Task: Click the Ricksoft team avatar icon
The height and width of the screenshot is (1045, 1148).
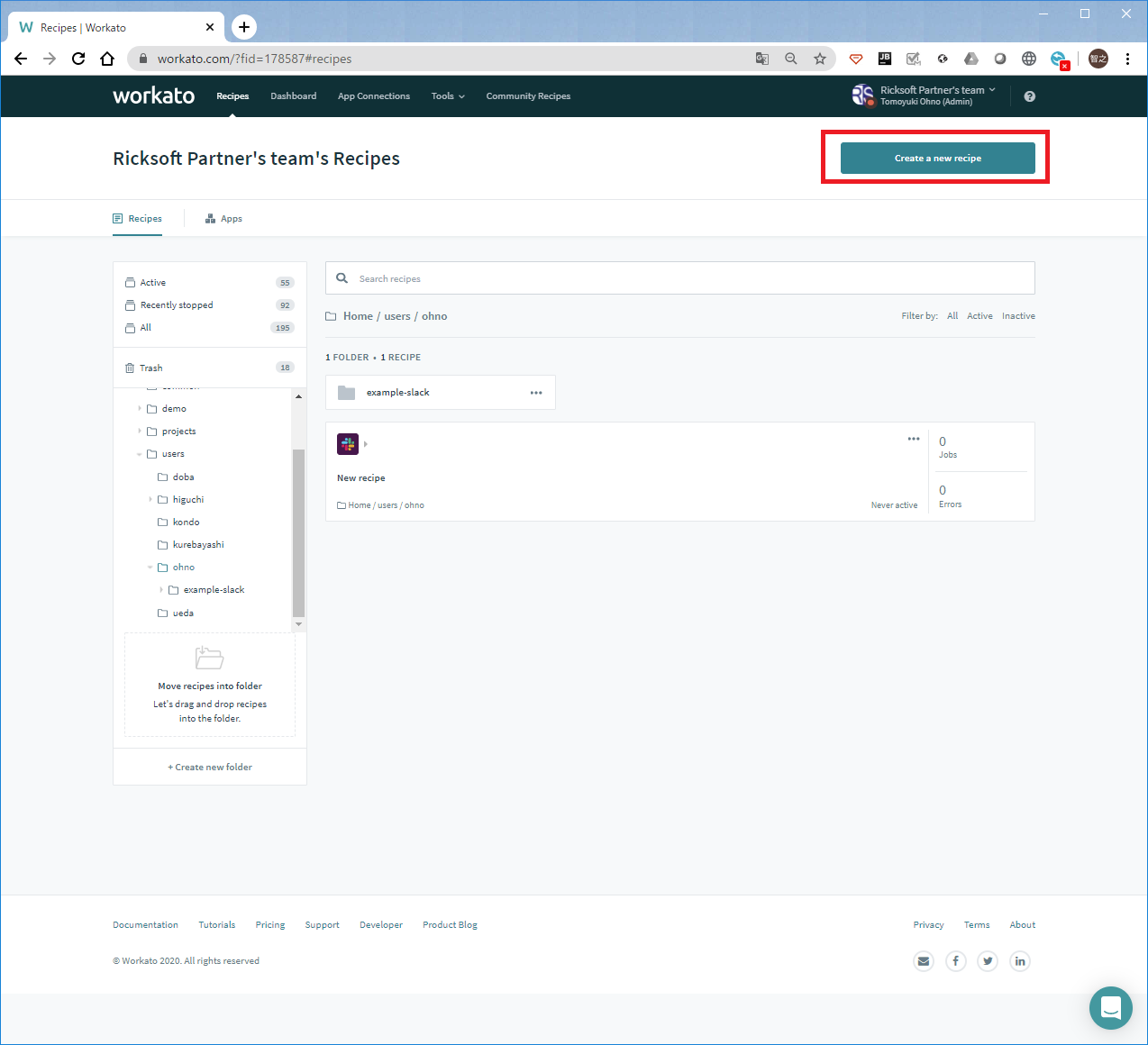Action: click(x=862, y=95)
